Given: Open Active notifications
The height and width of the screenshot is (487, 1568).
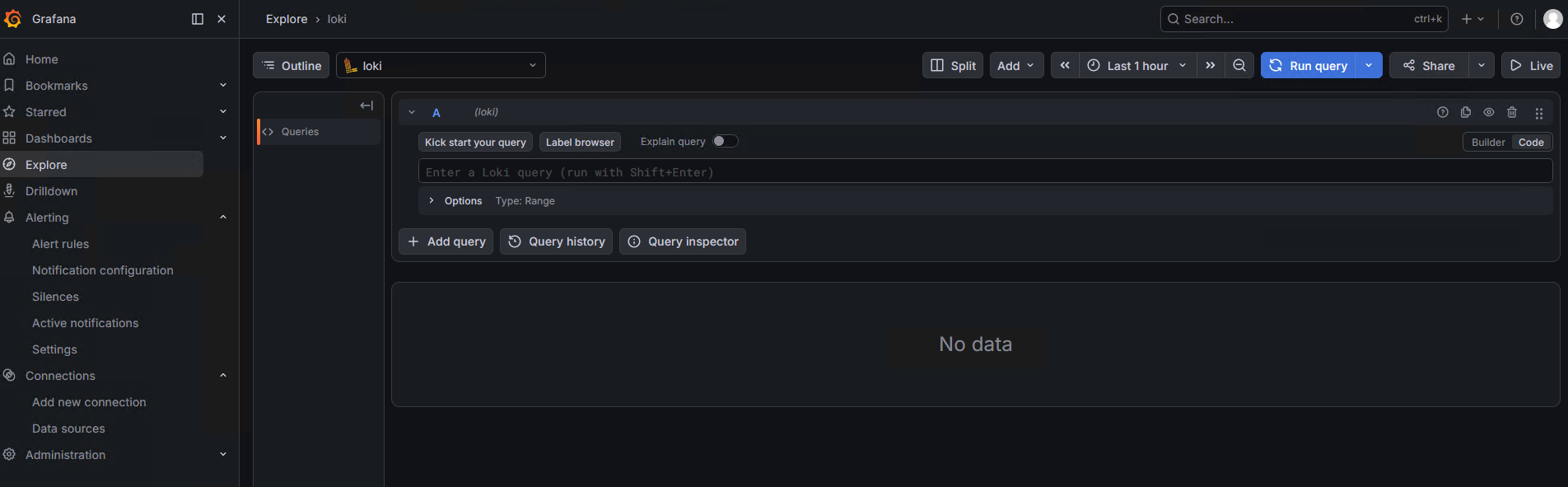Looking at the screenshot, I should 85,323.
